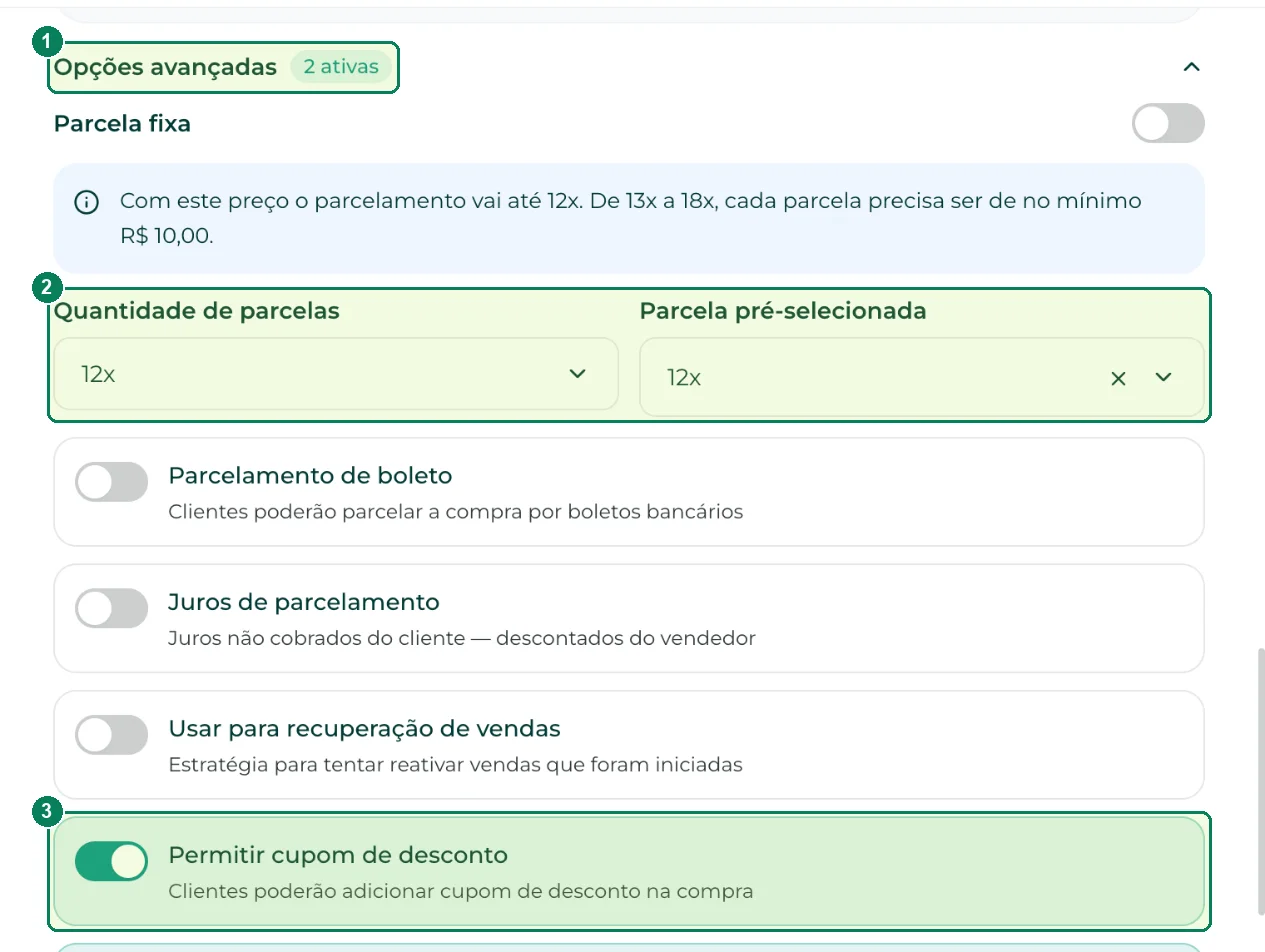Screen dimensions: 1265x952
Task: Click the Parcelamento de boleto title
Action: tap(310, 475)
